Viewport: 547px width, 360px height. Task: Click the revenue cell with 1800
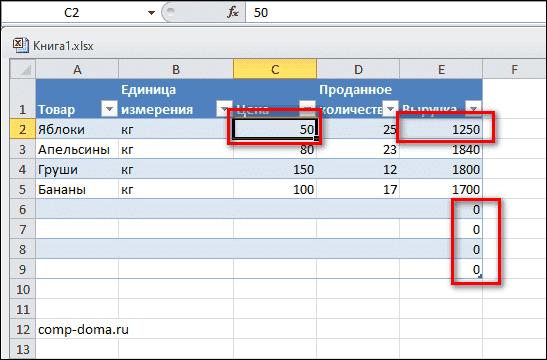441,169
